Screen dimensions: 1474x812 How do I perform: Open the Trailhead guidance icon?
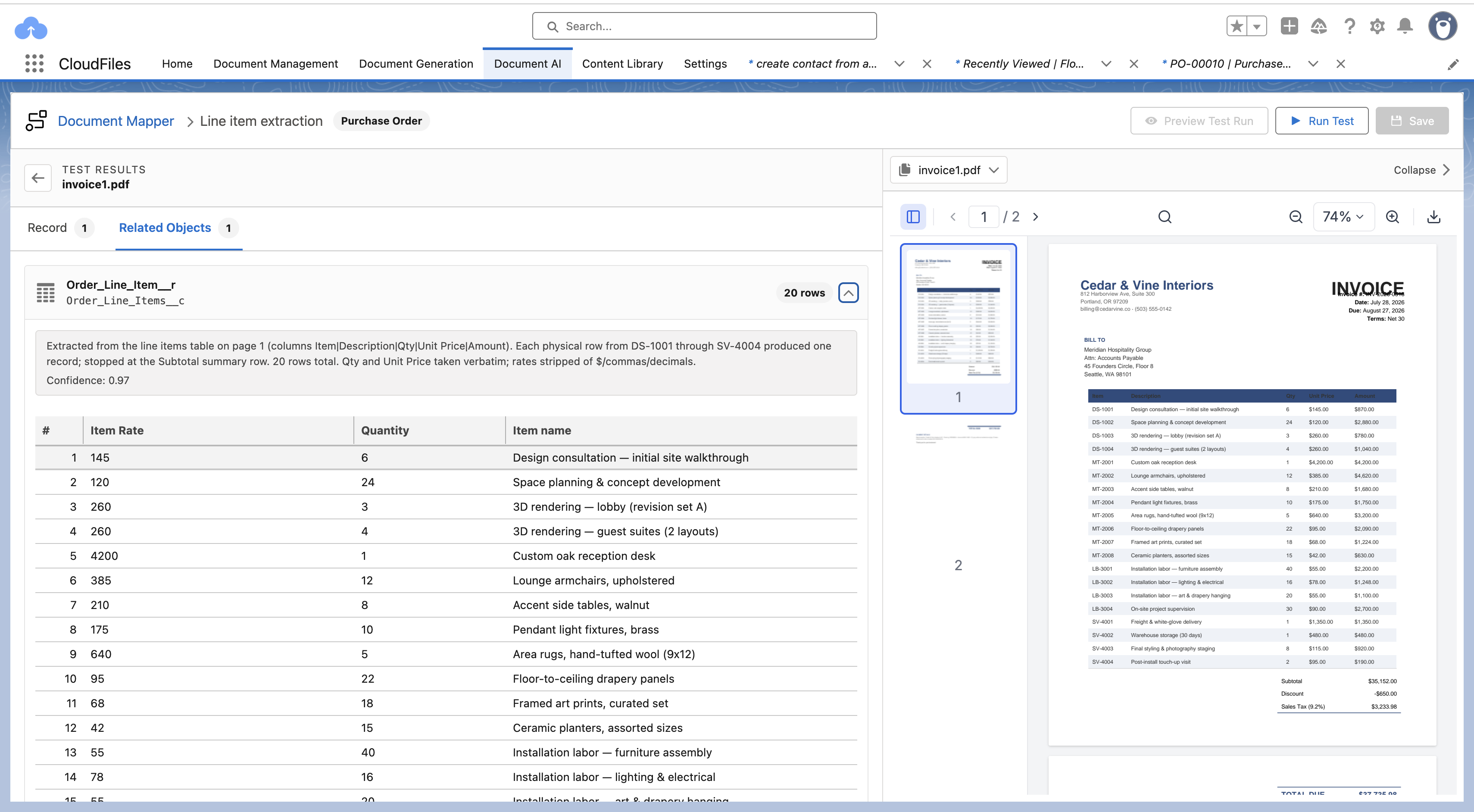(x=1319, y=26)
